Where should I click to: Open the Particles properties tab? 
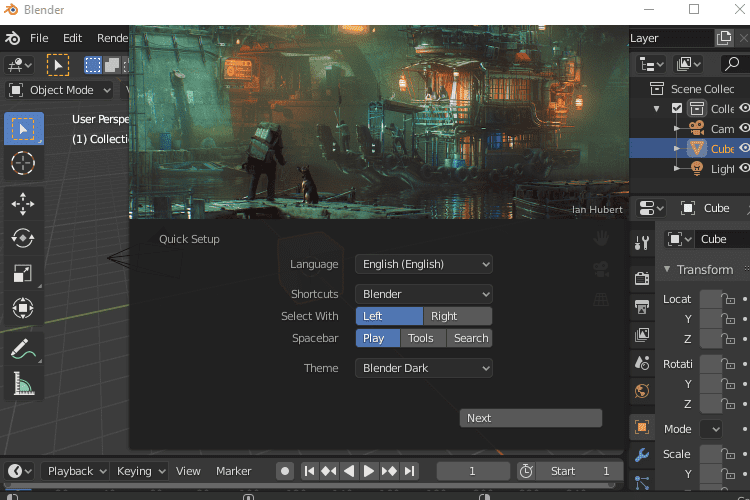click(642, 482)
